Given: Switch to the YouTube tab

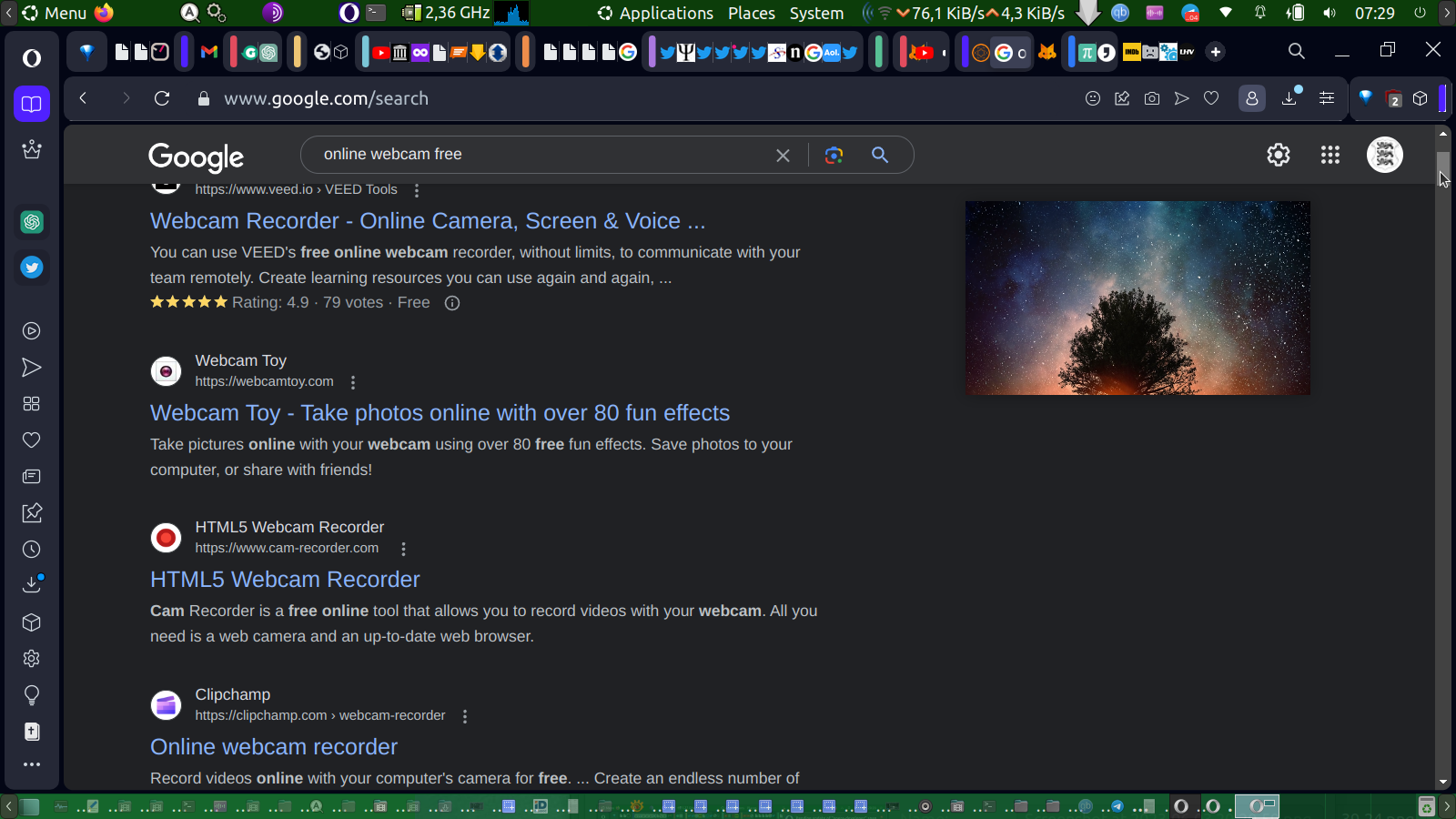Looking at the screenshot, I should (x=381, y=52).
